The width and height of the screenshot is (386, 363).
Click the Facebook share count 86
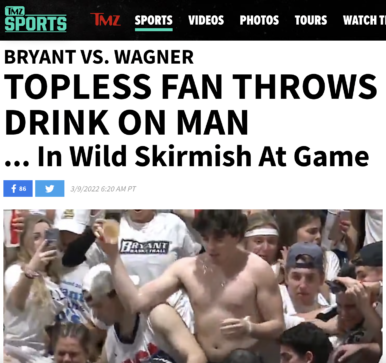tap(23, 189)
